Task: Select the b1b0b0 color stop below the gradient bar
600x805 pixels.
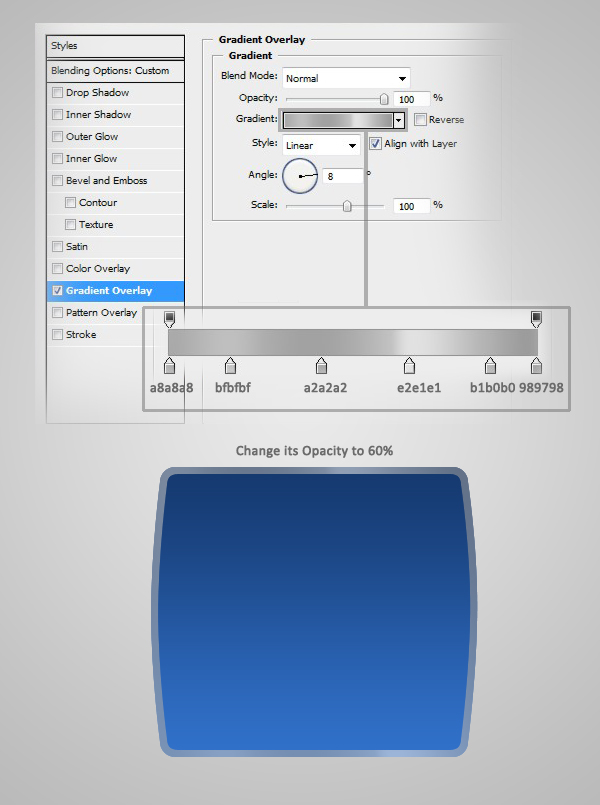Action: [x=490, y=366]
